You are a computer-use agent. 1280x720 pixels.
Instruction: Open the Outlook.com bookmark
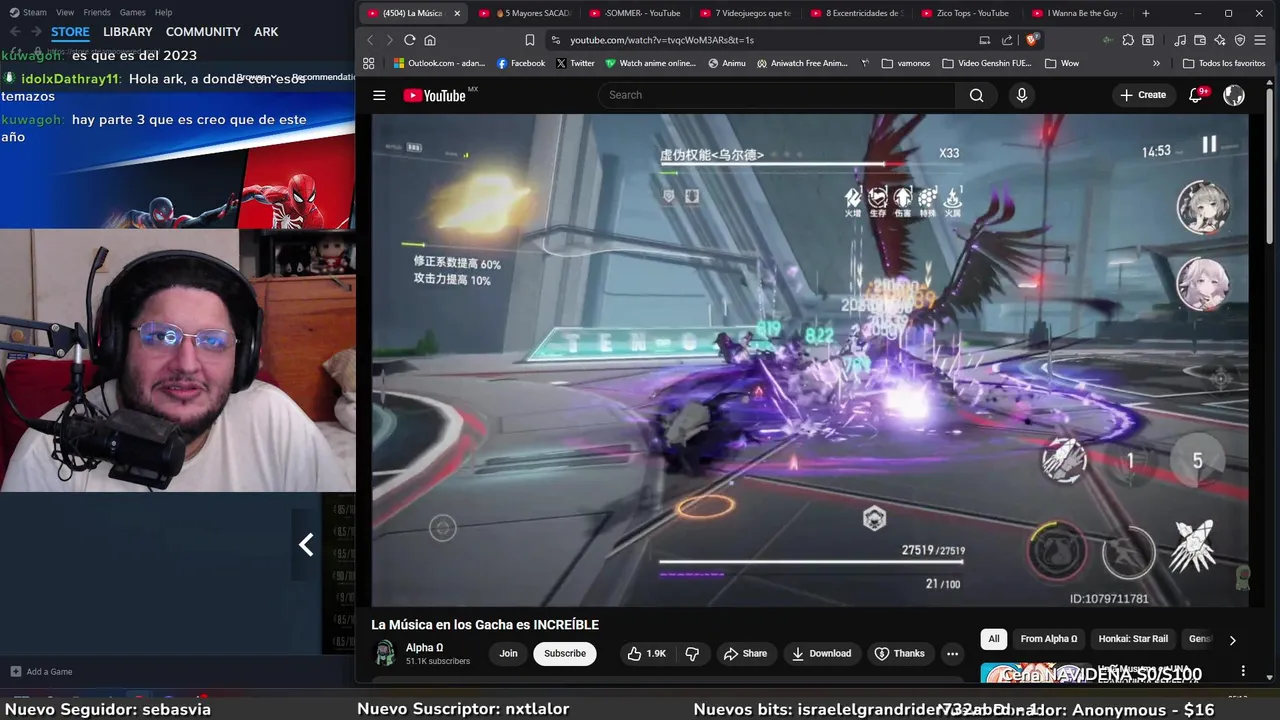coord(439,63)
